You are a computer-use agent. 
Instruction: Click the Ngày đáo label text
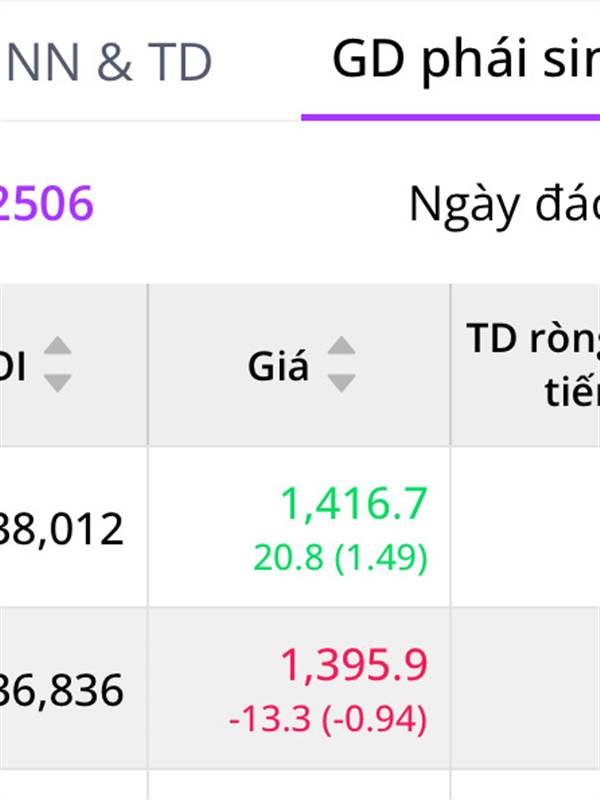coord(504,206)
